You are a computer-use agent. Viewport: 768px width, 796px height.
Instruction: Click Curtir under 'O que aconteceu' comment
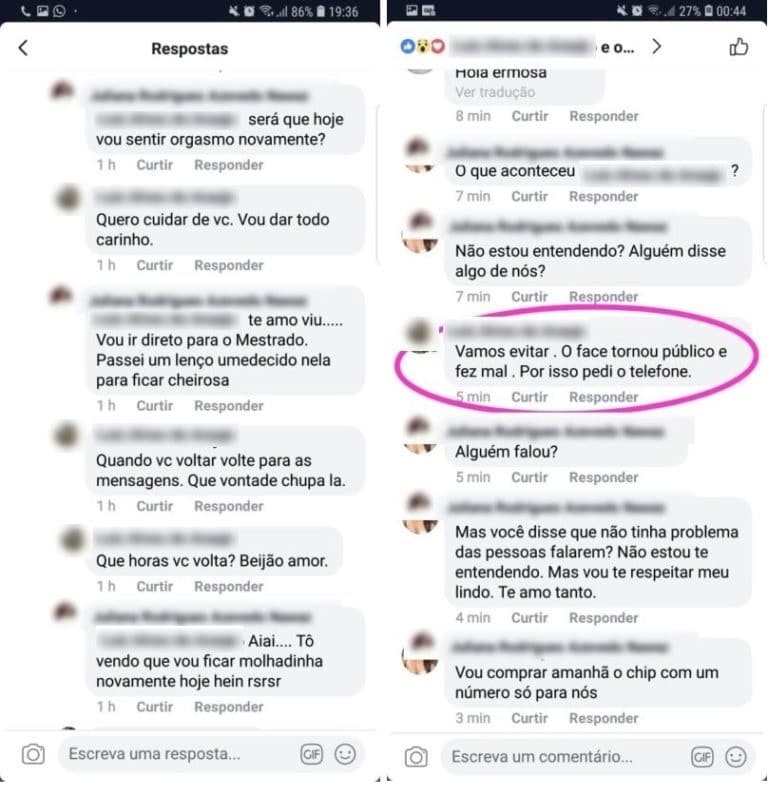[529, 196]
